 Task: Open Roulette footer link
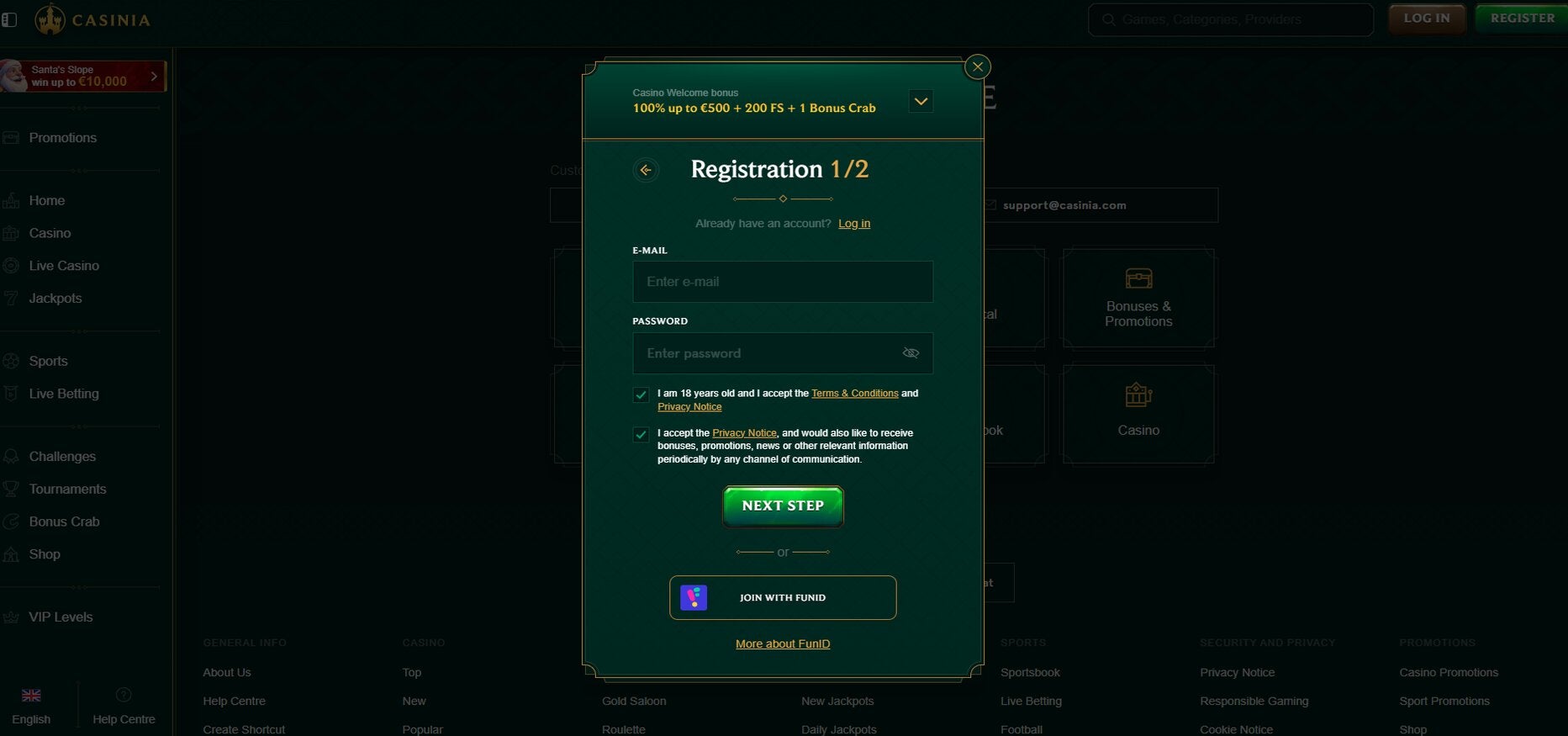coord(624,730)
